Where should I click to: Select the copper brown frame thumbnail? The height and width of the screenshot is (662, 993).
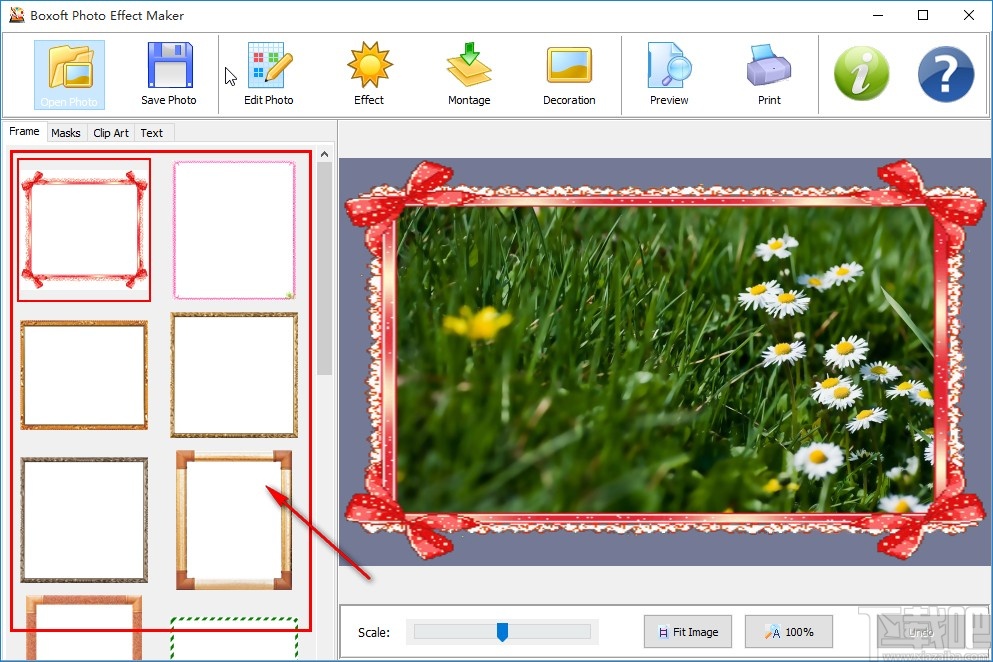point(84,627)
